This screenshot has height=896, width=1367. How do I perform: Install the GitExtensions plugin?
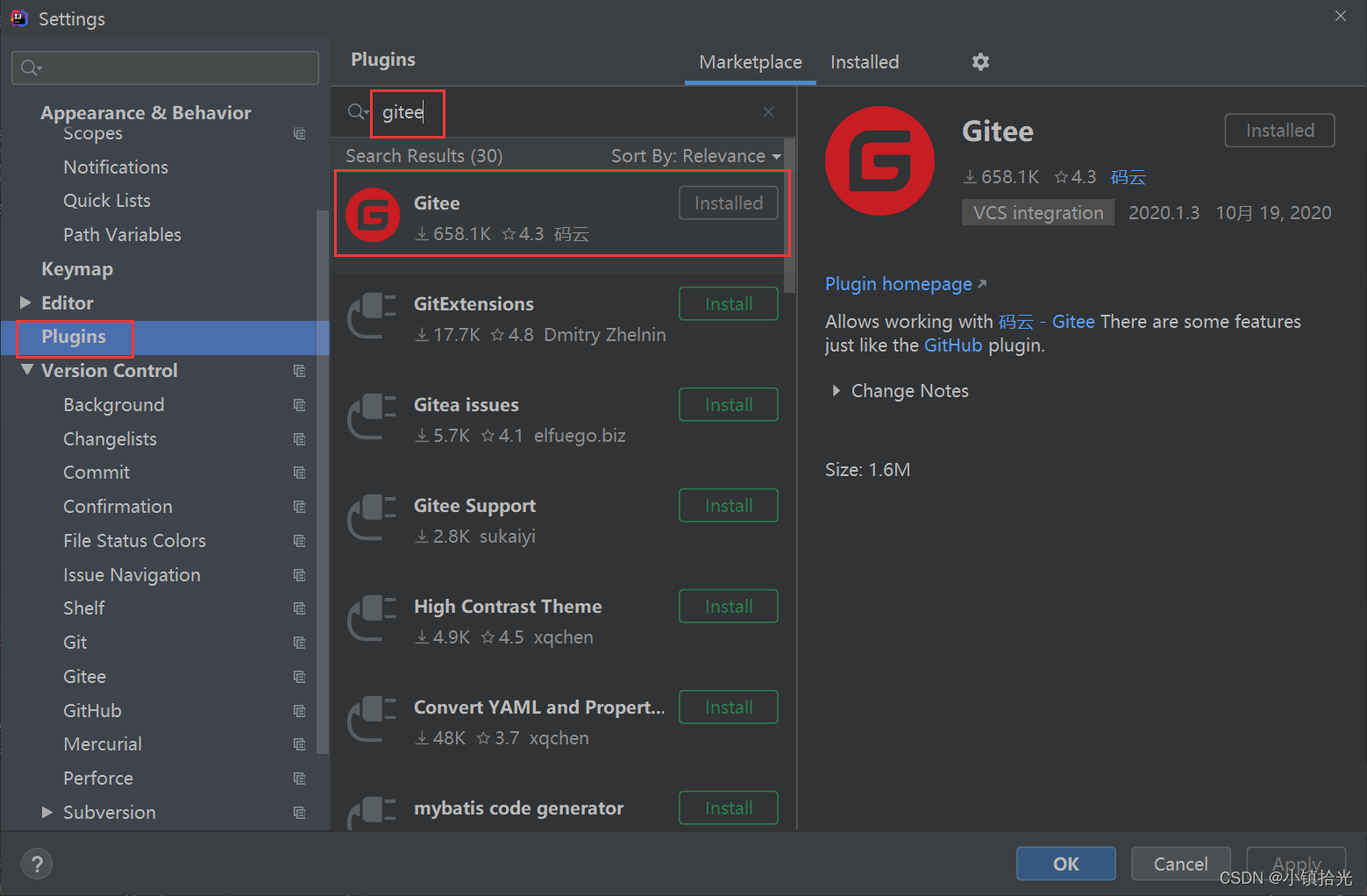coord(729,304)
